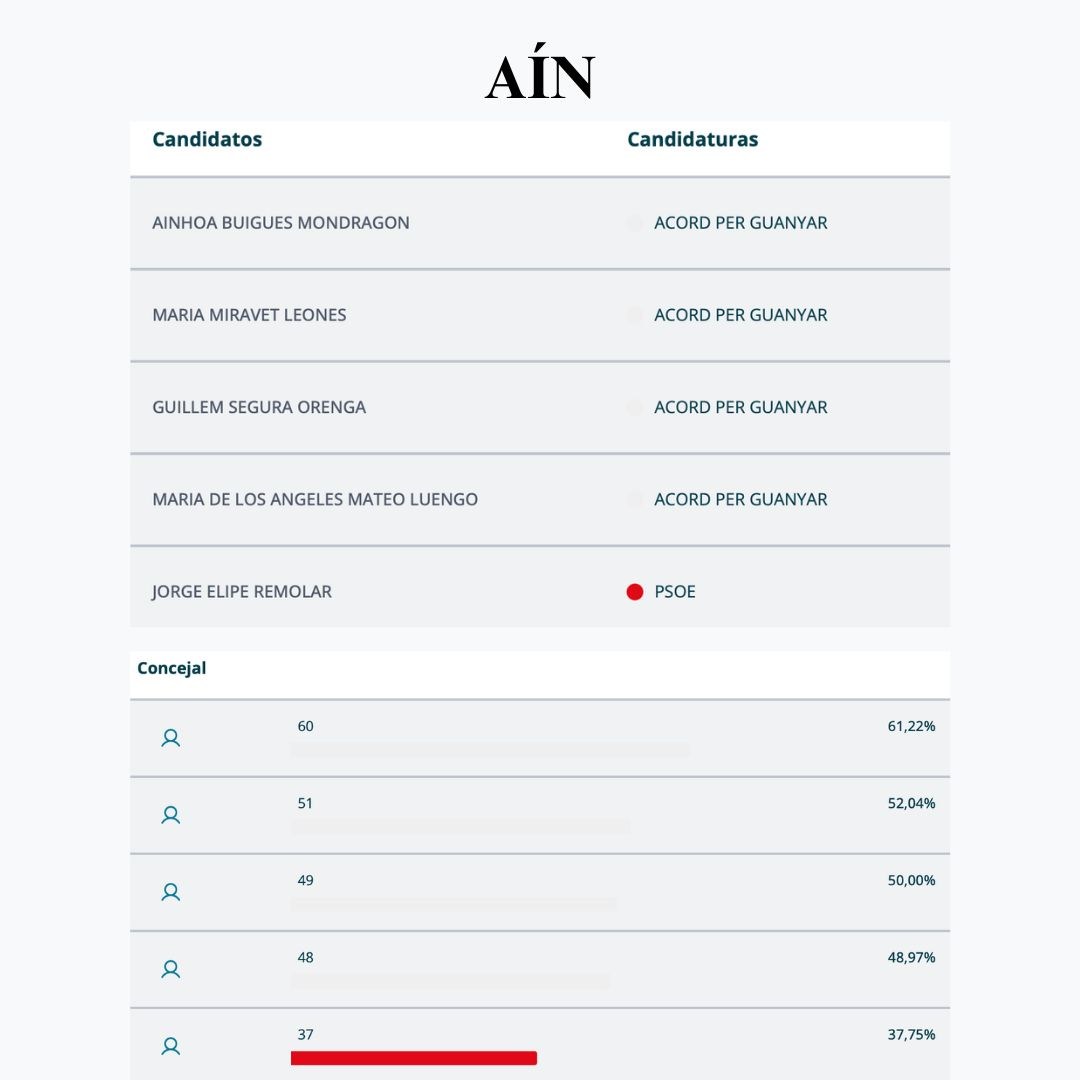Click the person icon beside 49 votes

171,893
